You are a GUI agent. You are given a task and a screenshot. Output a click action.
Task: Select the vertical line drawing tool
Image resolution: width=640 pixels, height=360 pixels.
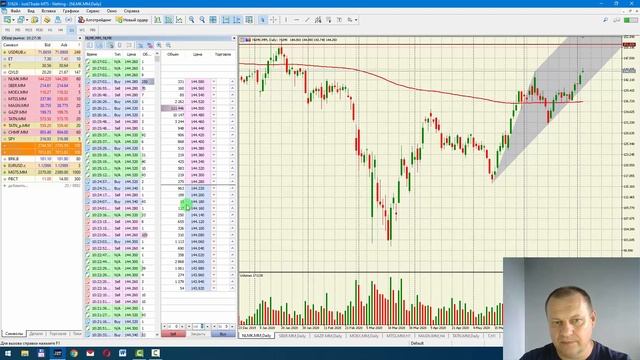(286, 20)
